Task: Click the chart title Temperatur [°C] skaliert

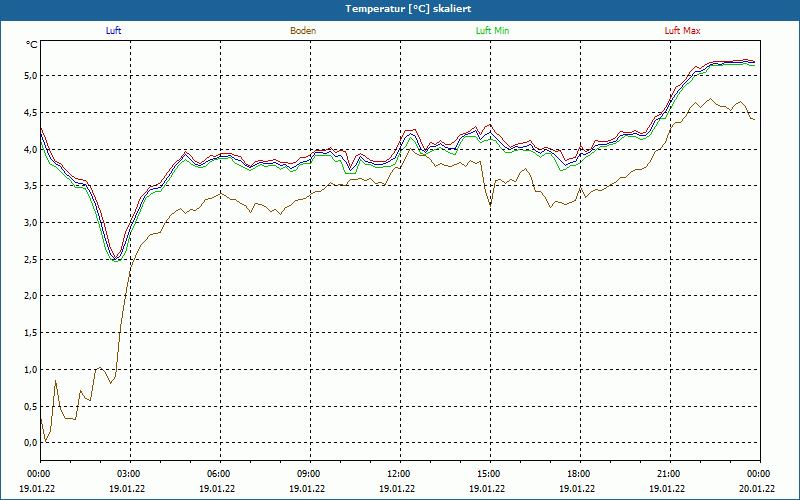Action: point(408,9)
